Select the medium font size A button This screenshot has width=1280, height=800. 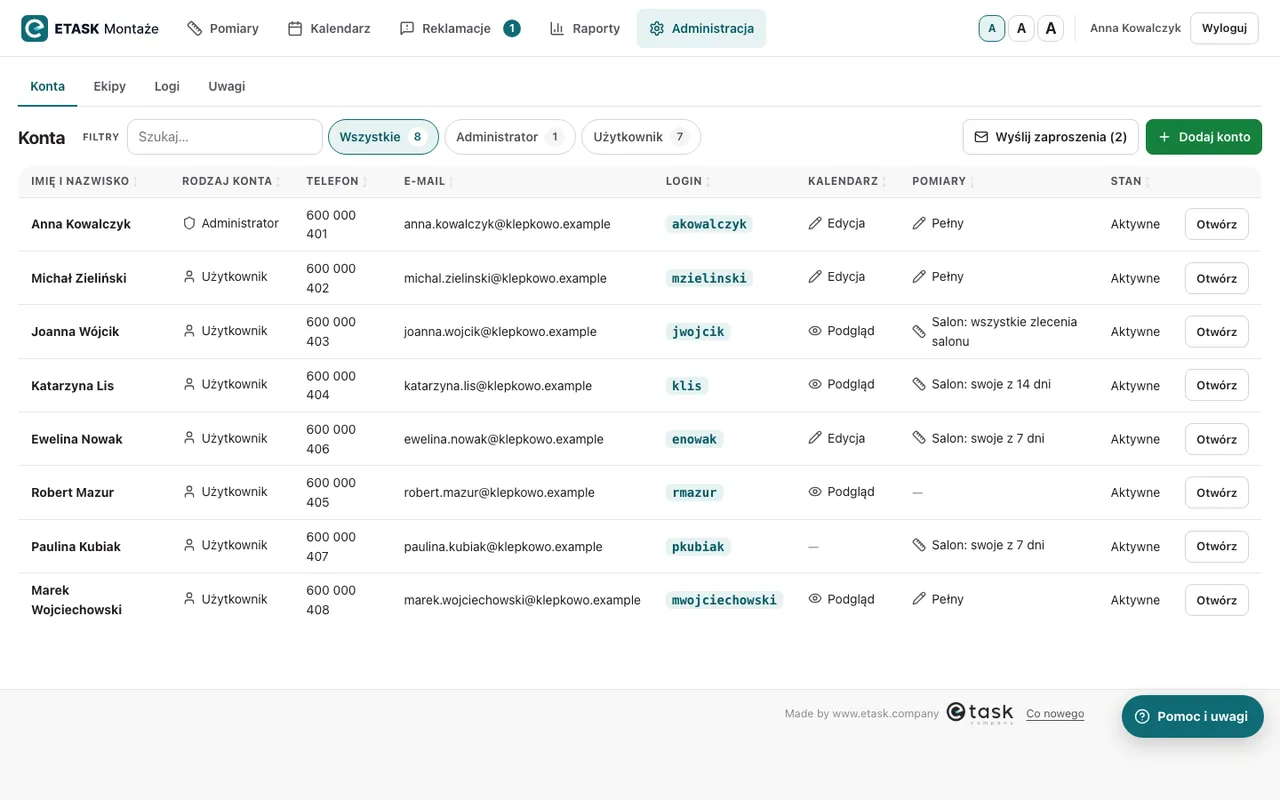coord(1021,28)
